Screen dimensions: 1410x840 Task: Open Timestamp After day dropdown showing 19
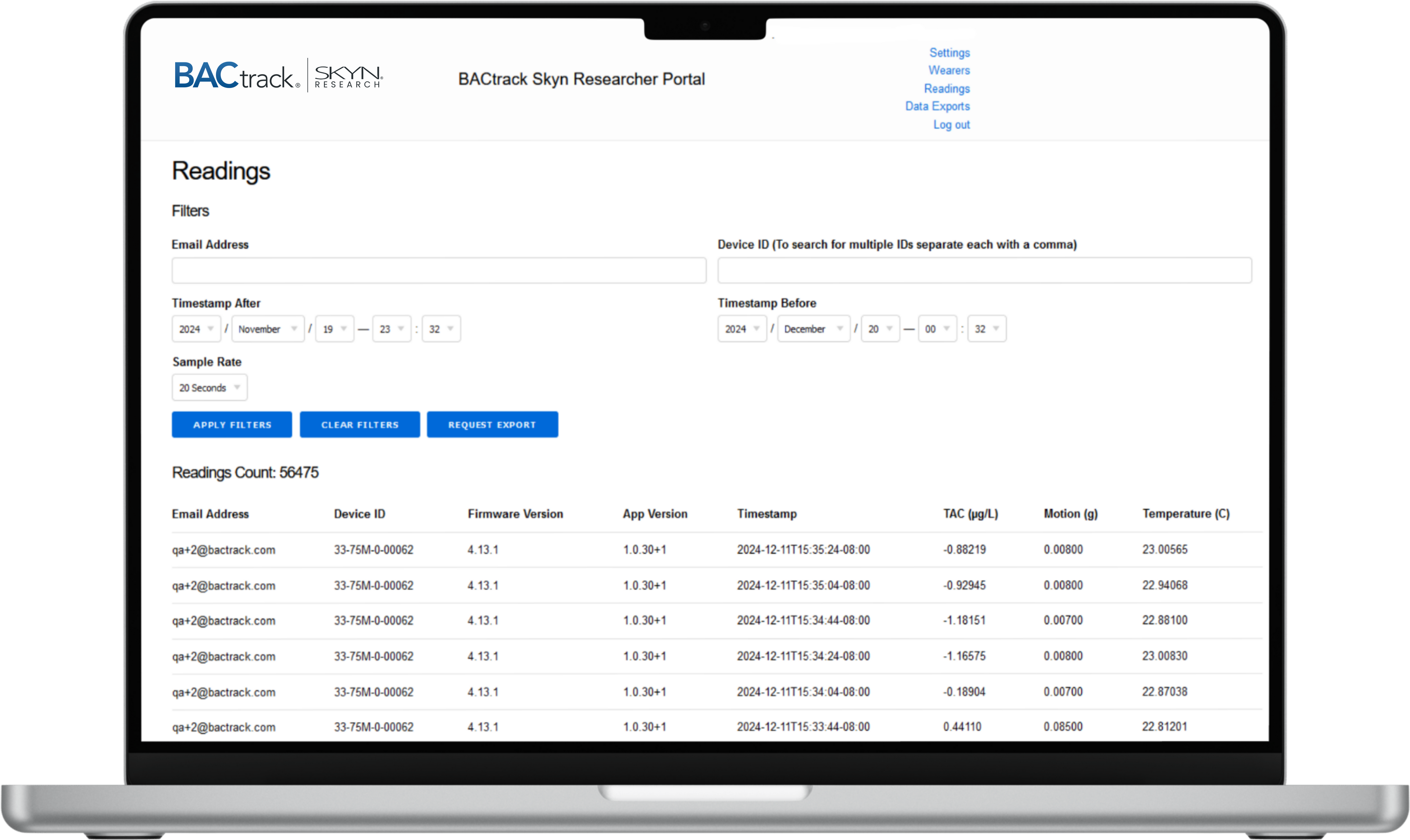click(335, 329)
